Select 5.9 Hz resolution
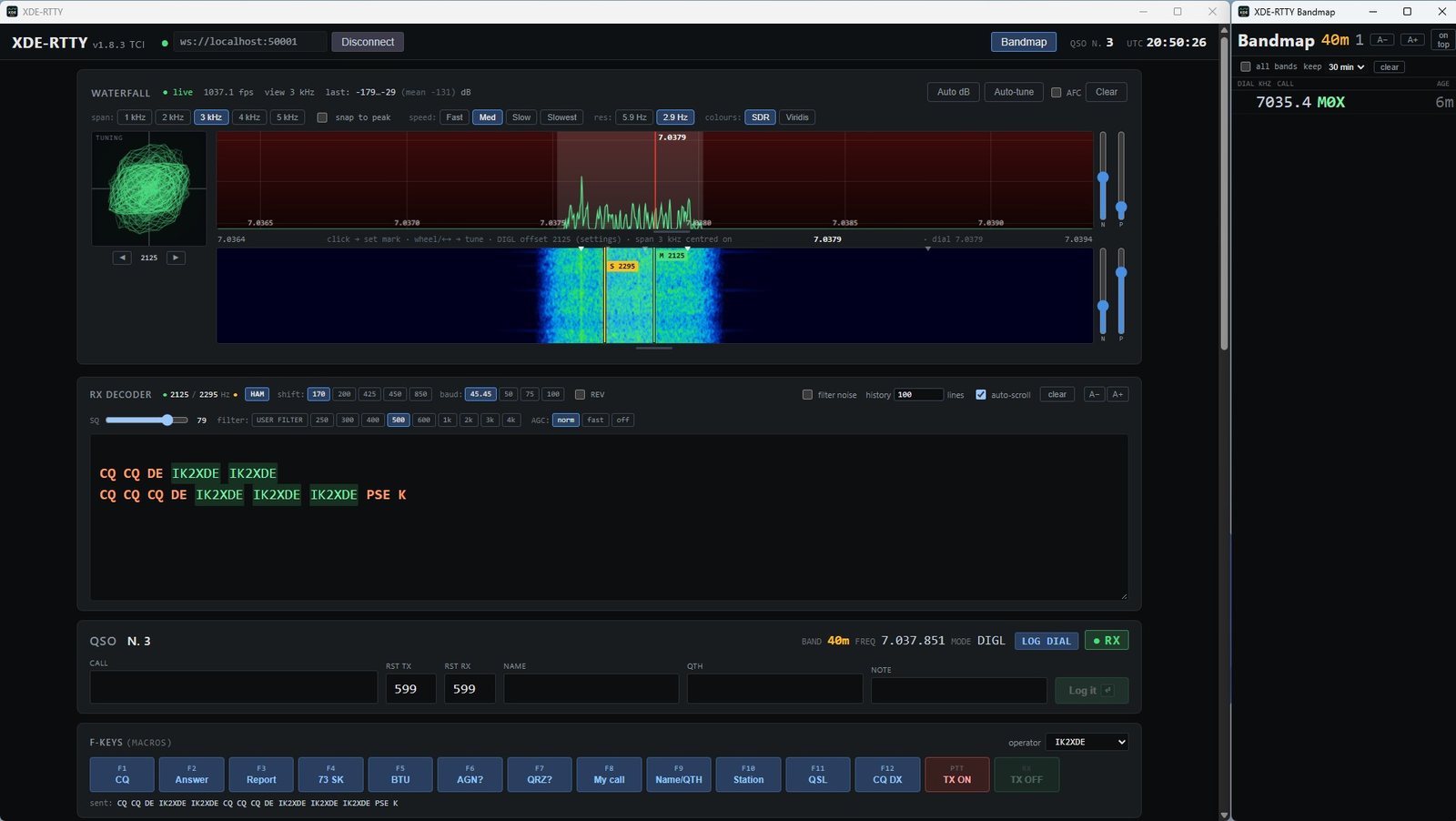This screenshot has height=821, width=1456. [x=634, y=117]
